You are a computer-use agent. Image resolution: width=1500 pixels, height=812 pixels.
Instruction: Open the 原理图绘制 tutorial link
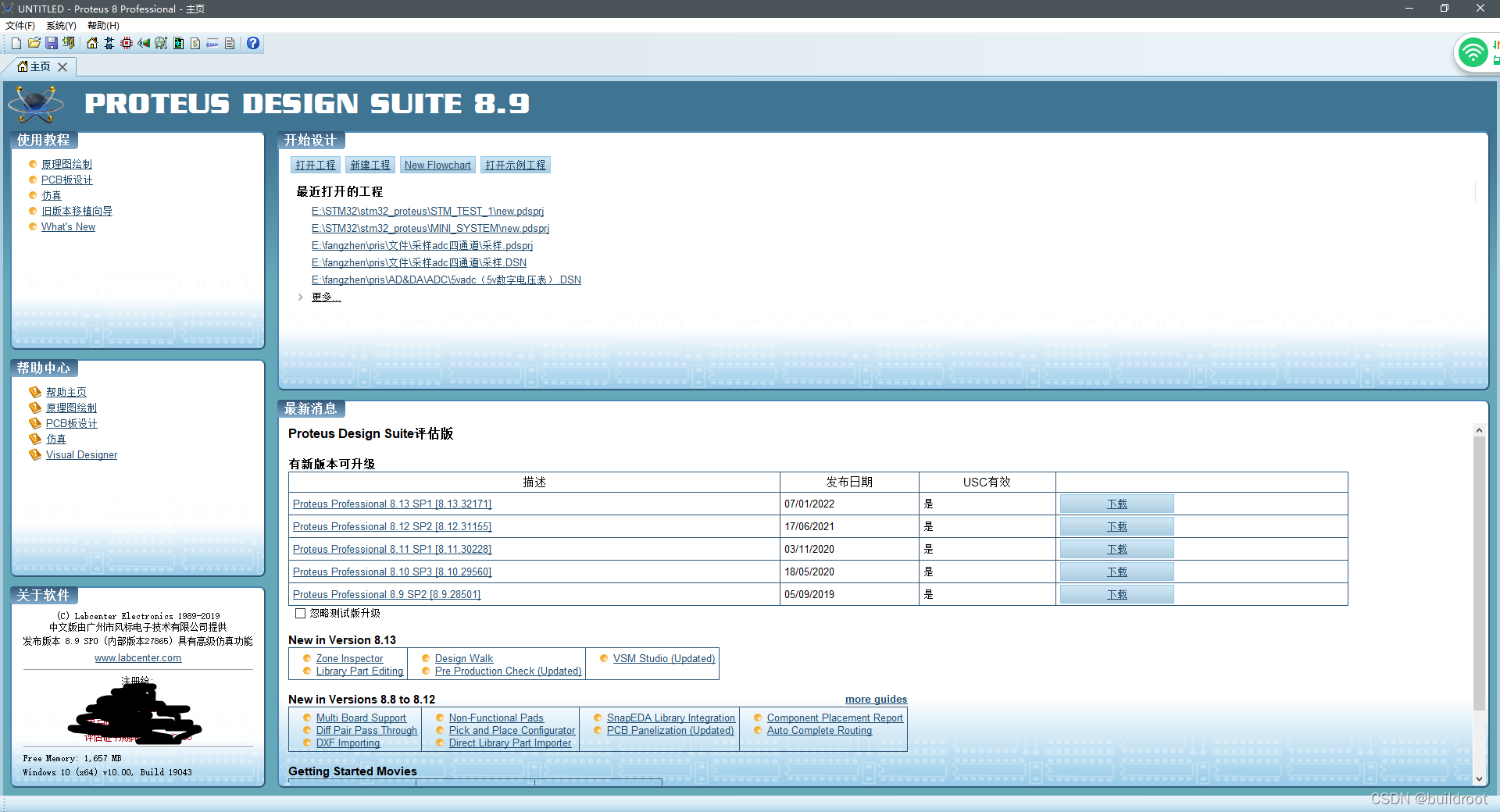(x=66, y=165)
